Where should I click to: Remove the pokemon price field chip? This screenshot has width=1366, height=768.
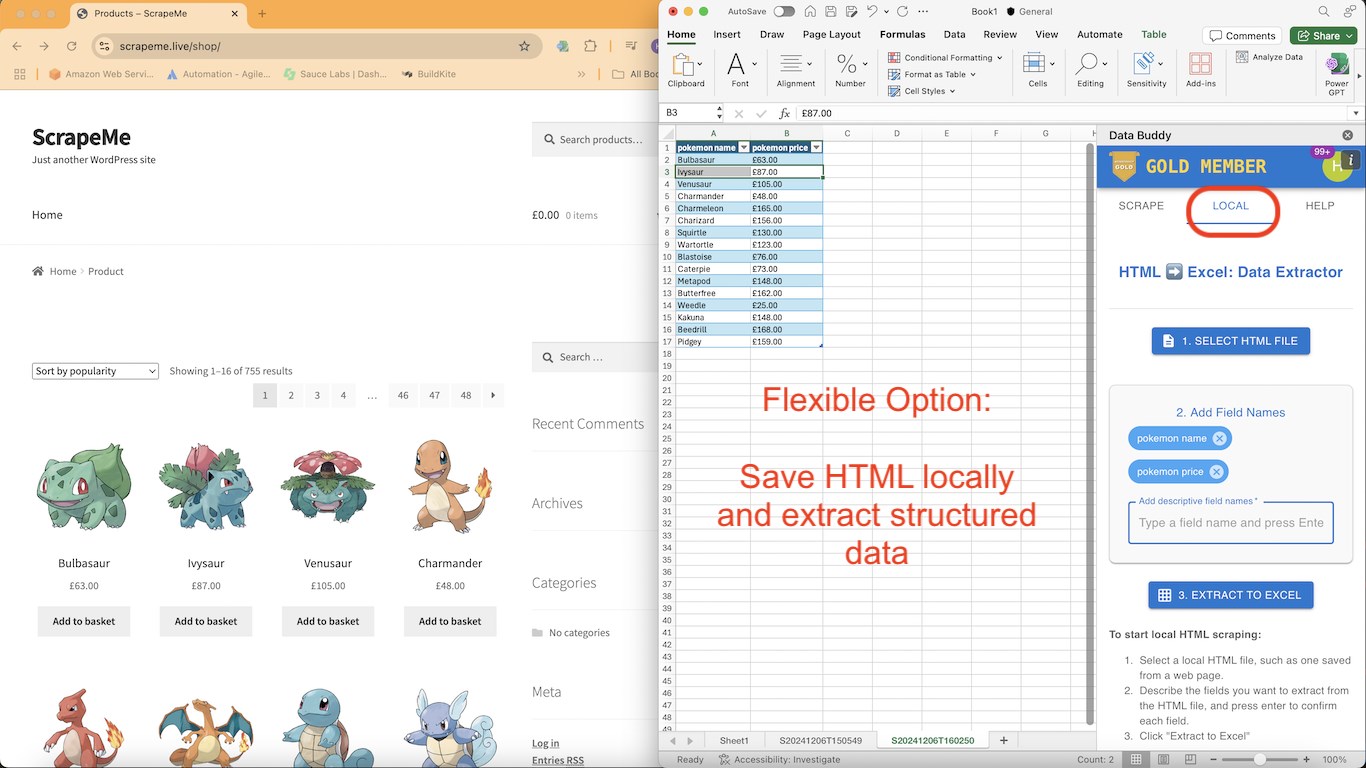tap(1216, 472)
